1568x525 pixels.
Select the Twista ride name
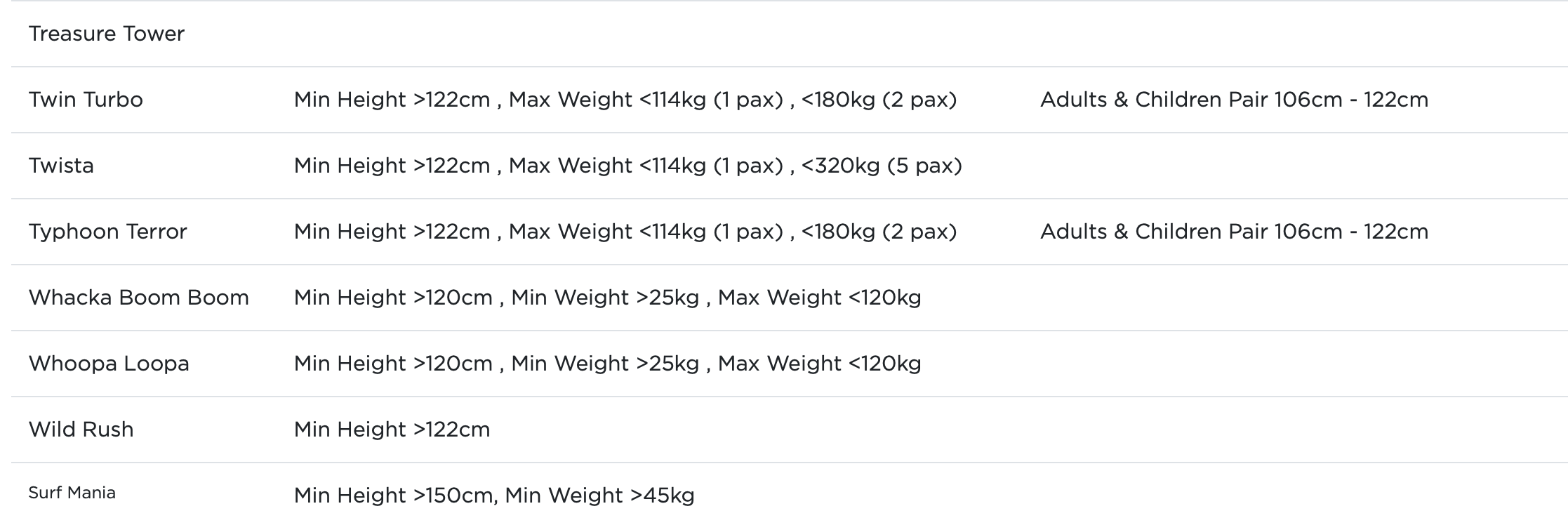(61, 166)
